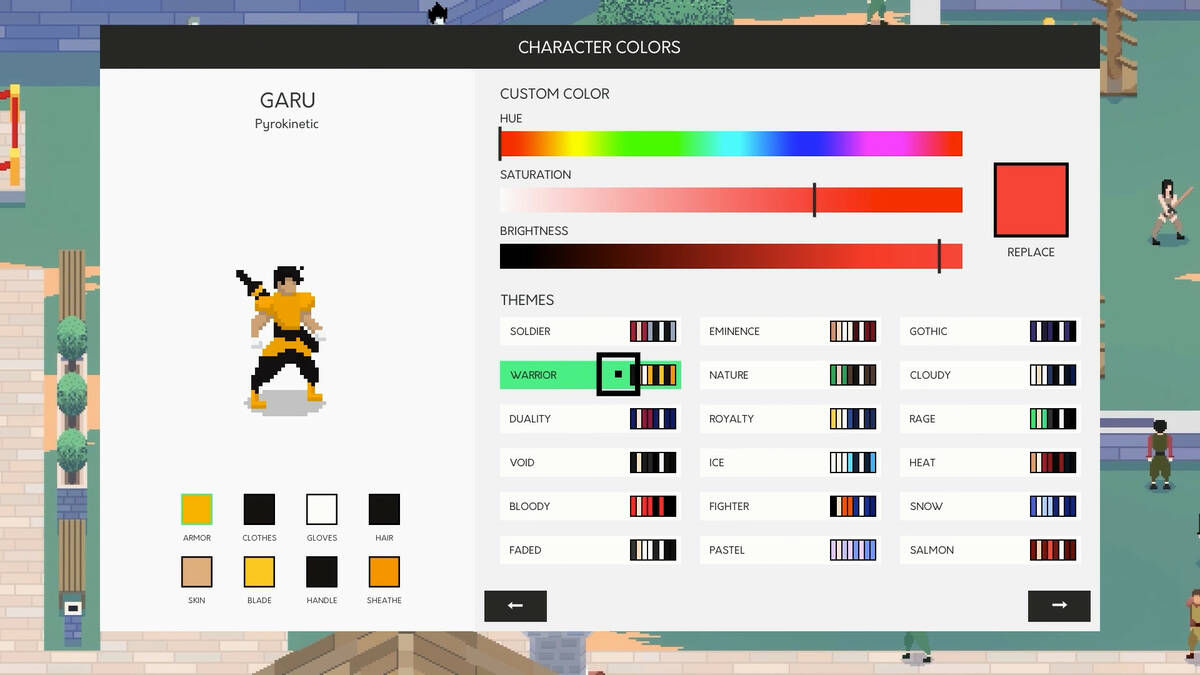Select the Ice theme
The width and height of the screenshot is (1200, 675).
coord(790,463)
